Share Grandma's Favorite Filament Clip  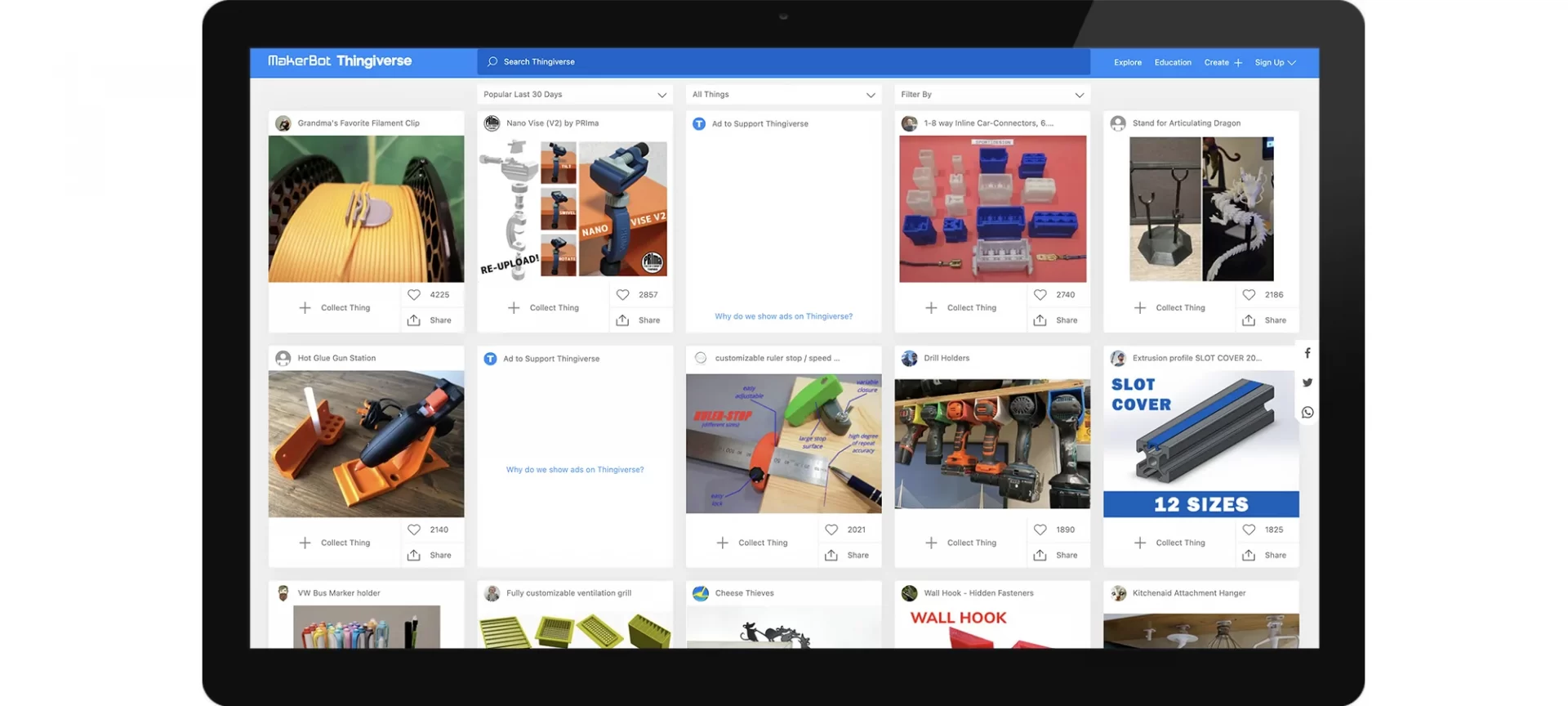(x=430, y=320)
